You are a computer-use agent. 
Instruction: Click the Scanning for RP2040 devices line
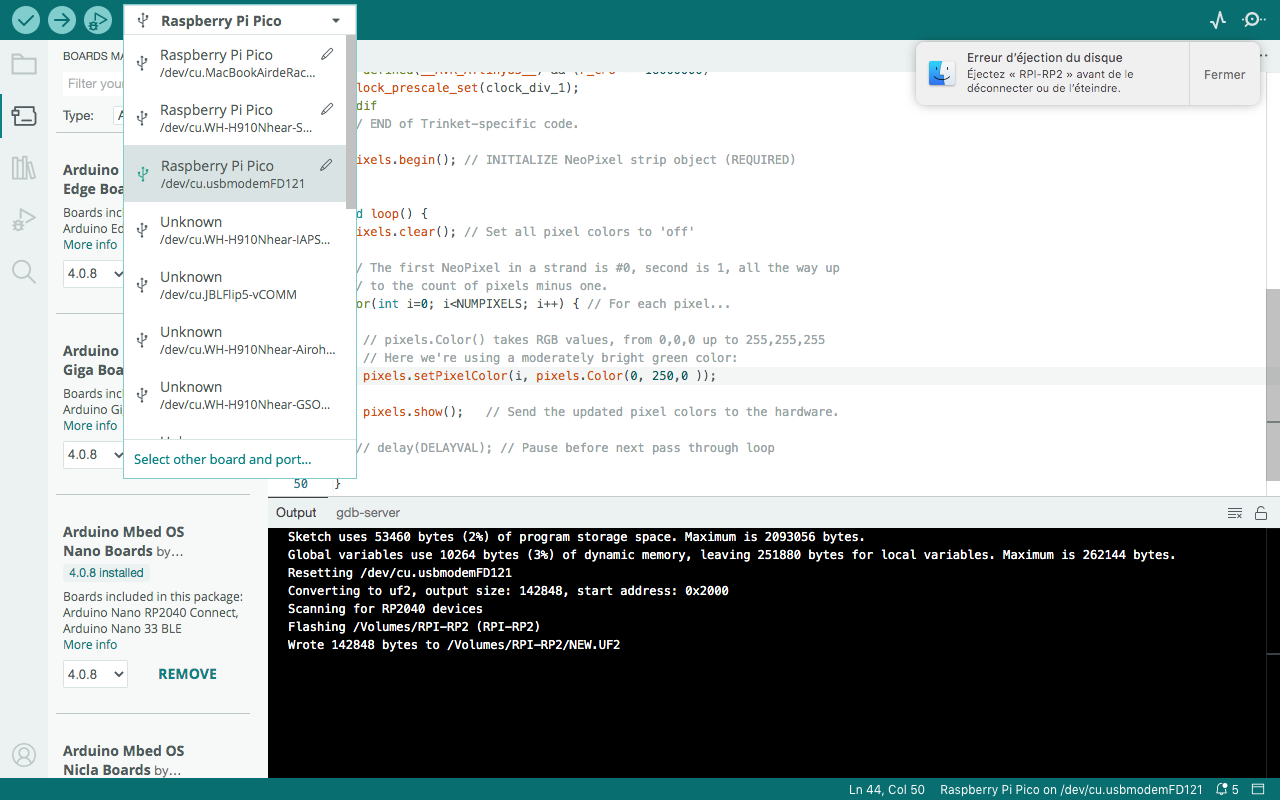[x=385, y=609]
